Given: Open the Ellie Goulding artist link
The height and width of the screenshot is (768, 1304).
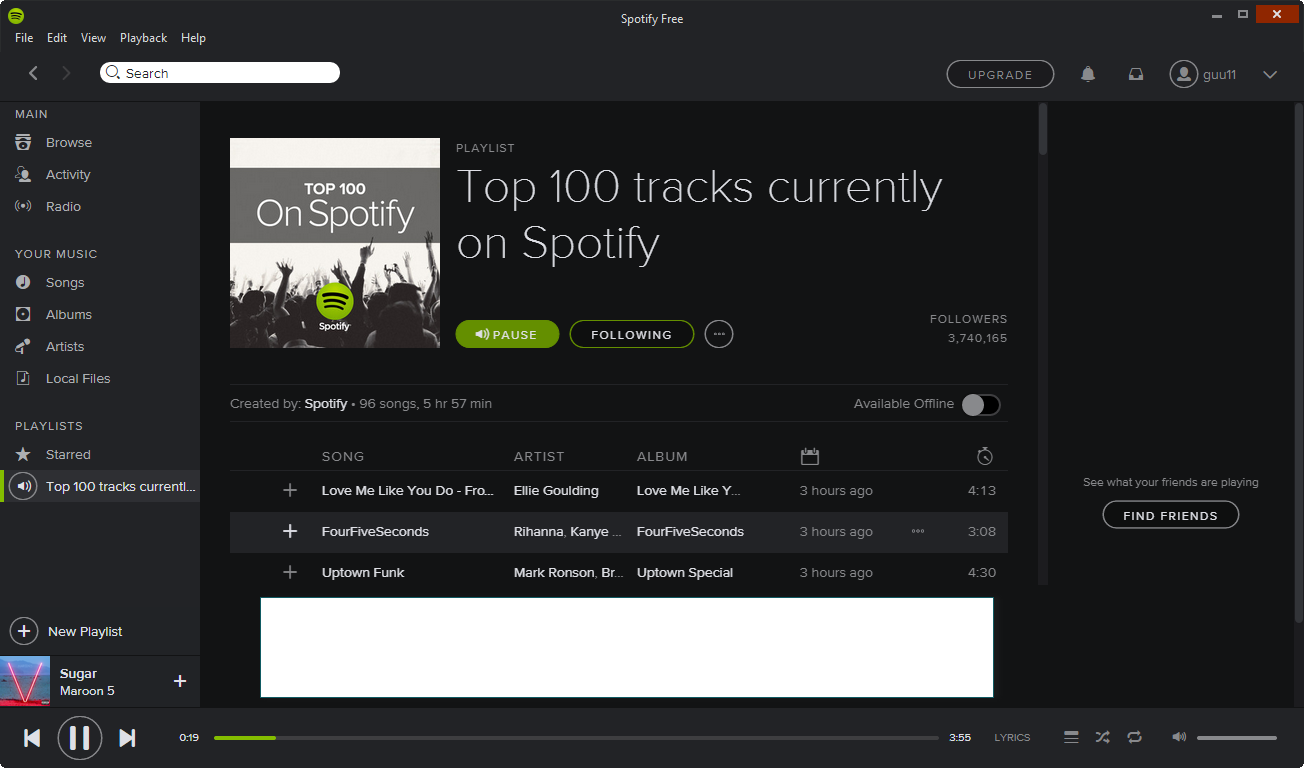Looking at the screenshot, I should coord(556,490).
